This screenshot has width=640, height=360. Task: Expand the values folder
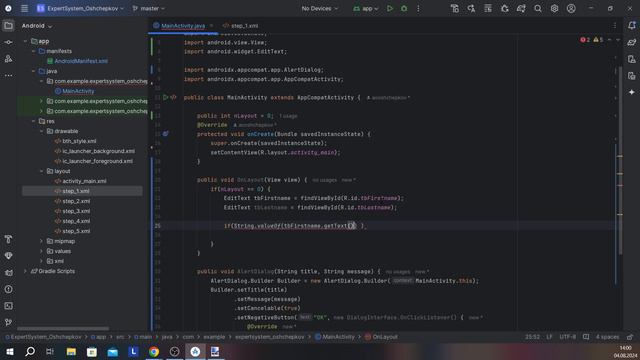(41, 251)
